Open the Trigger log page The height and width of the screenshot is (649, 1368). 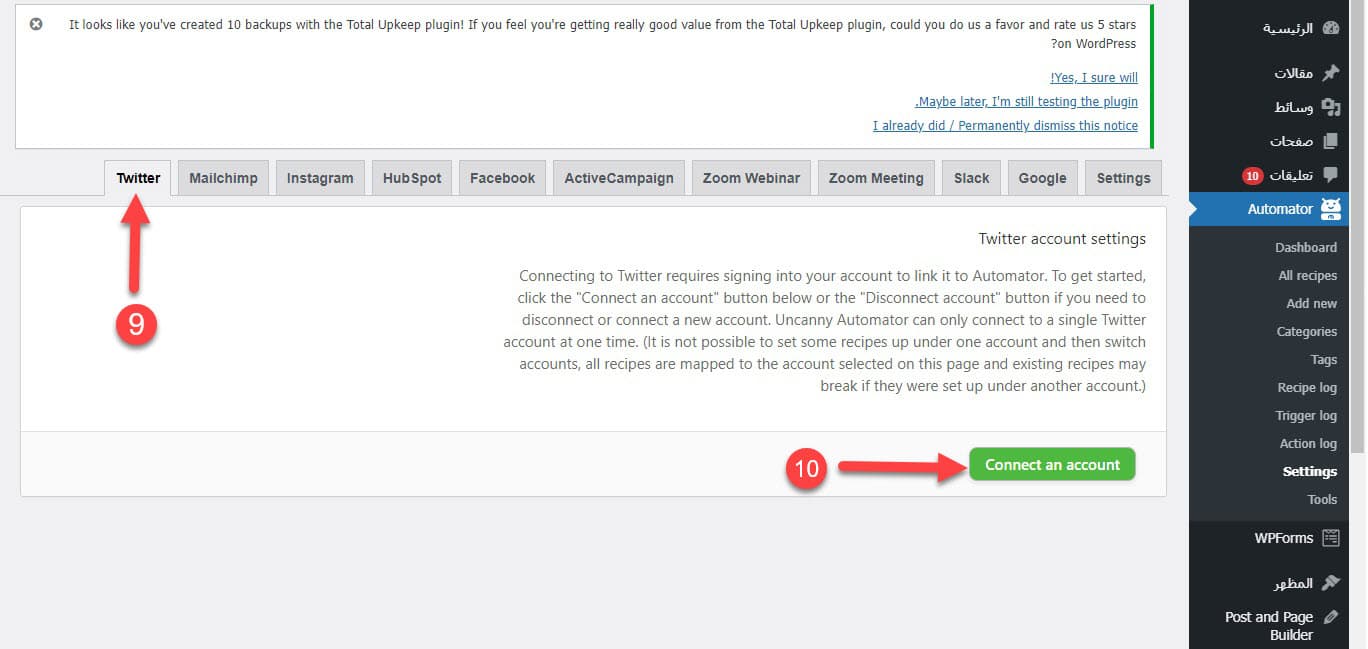(x=1306, y=415)
